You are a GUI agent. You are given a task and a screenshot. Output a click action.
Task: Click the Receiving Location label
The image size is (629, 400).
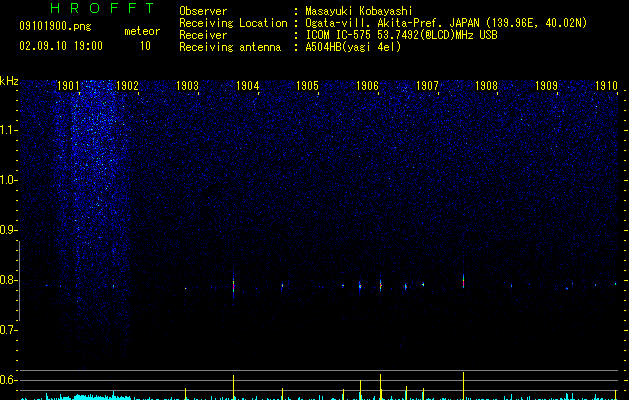(233, 23)
